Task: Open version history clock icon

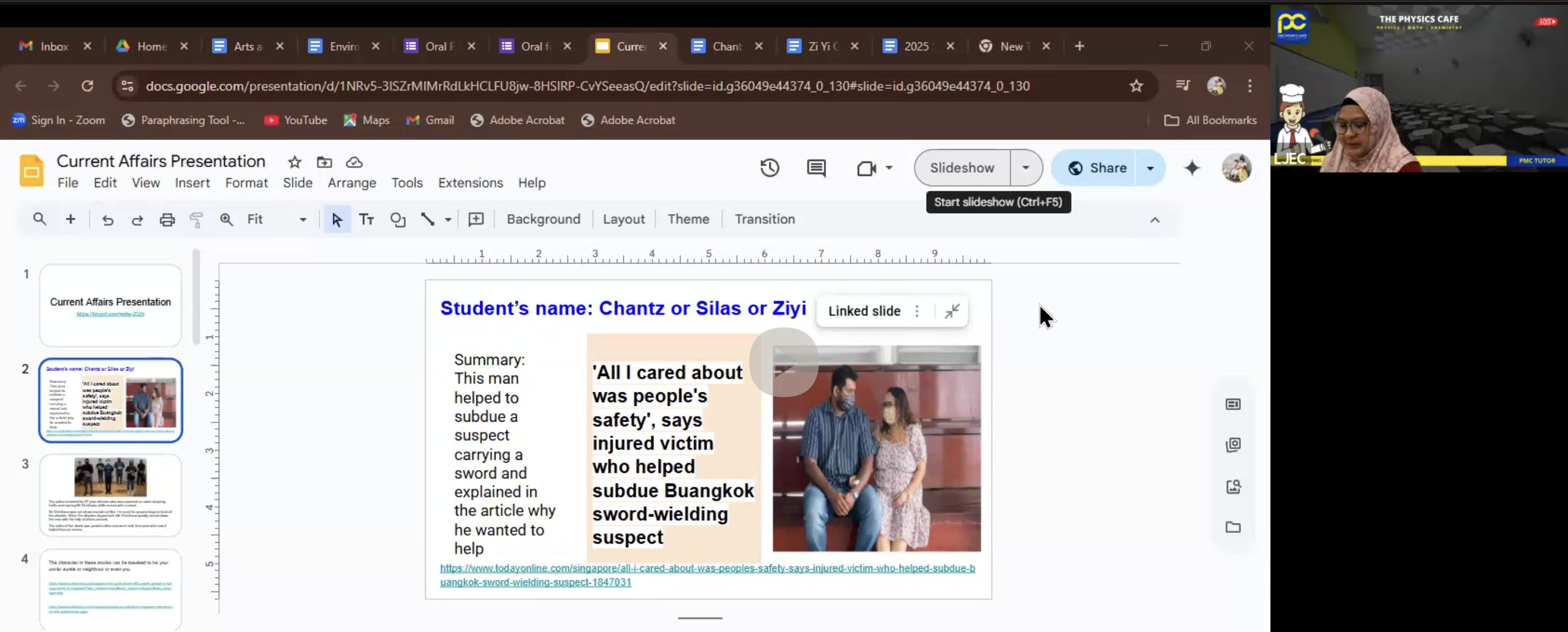Action: pyautogui.click(x=769, y=167)
